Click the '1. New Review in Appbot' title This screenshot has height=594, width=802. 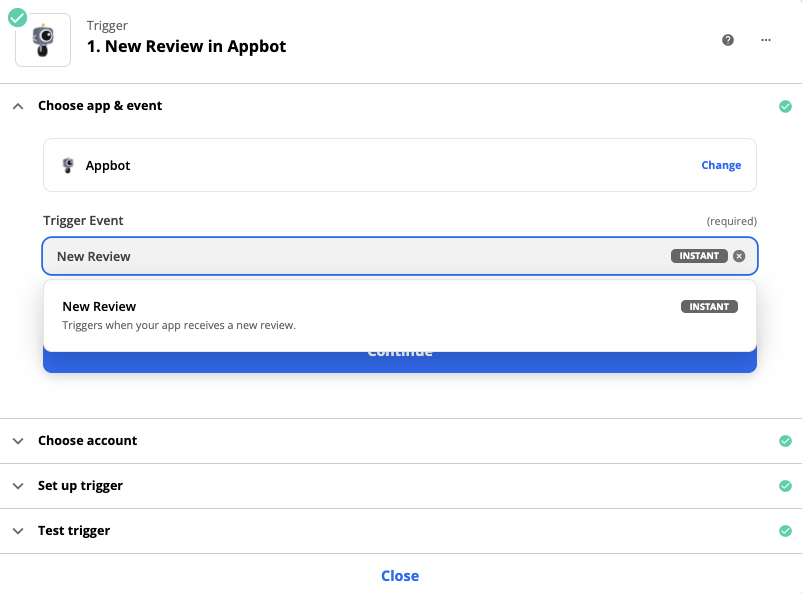click(186, 47)
